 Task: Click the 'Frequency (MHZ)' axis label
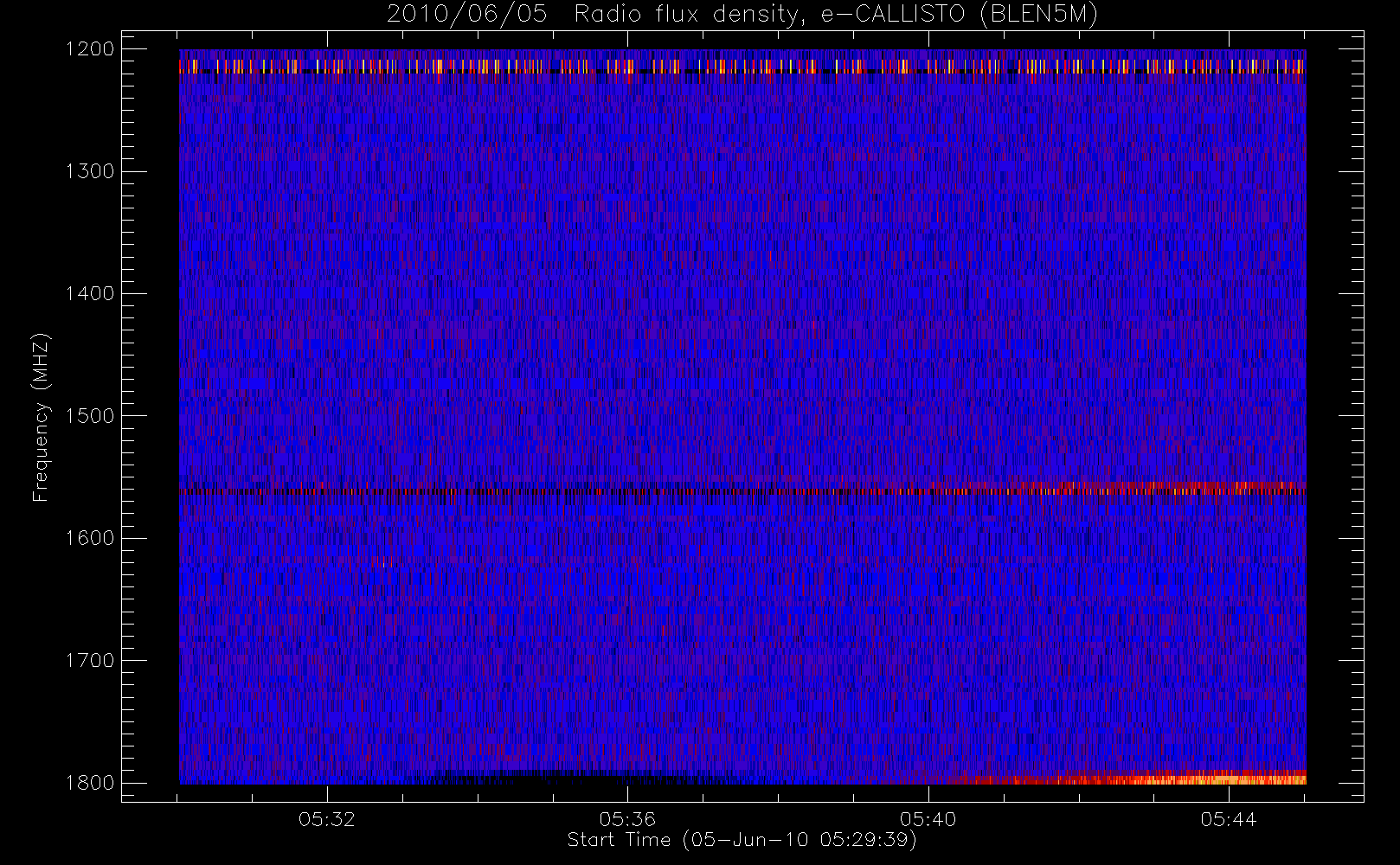click(x=41, y=417)
